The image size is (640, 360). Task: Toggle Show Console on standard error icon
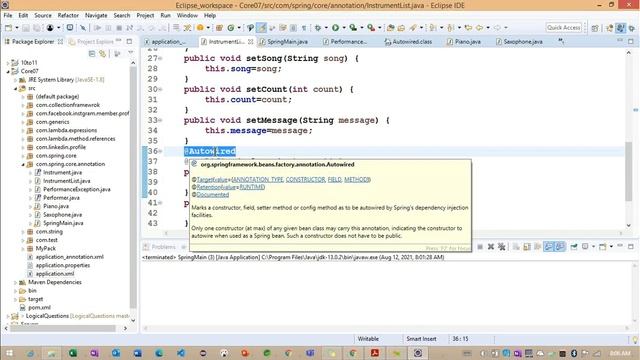pos(560,247)
